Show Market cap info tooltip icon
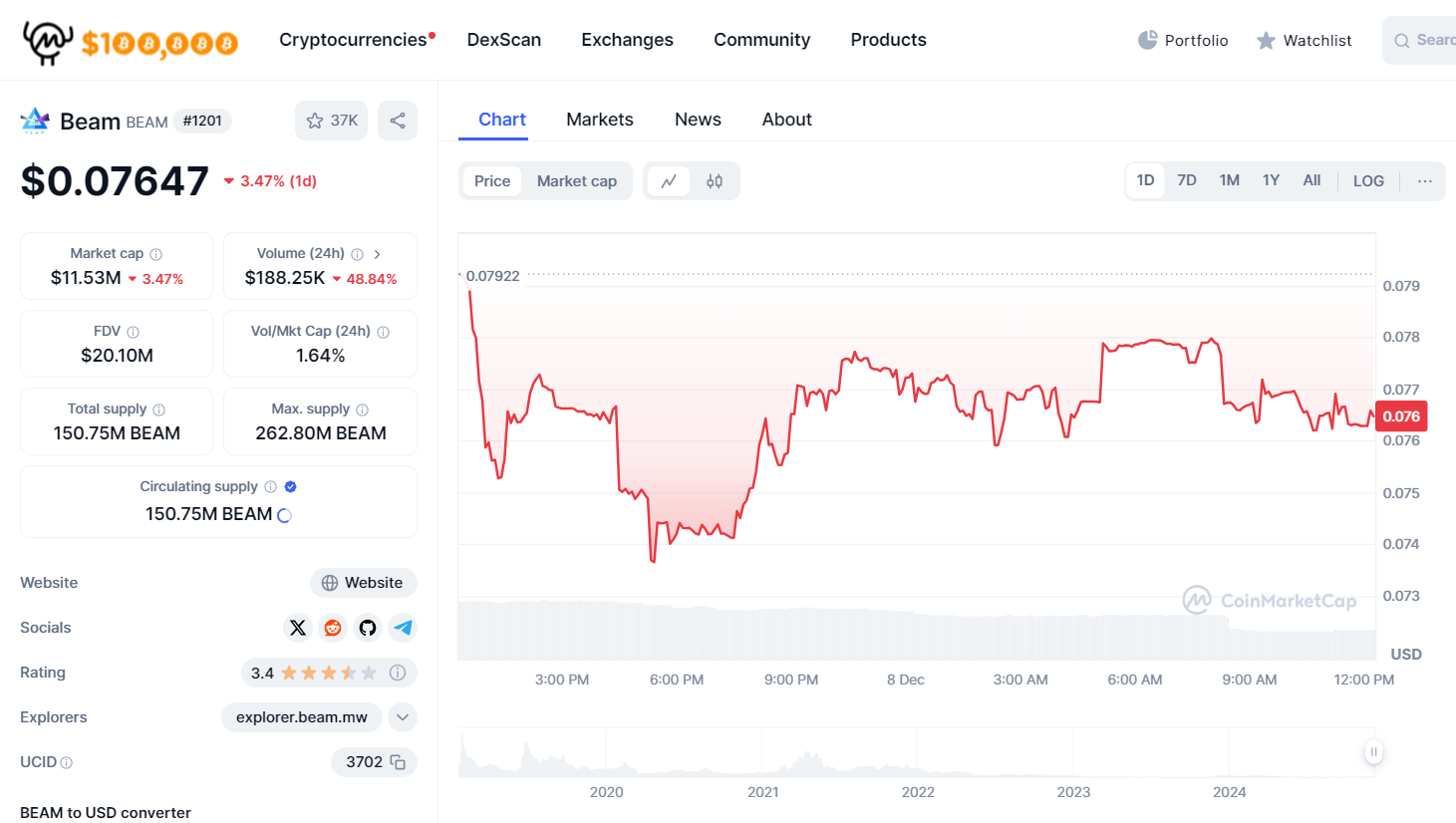This screenshot has width=1456, height=823. click(x=155, y=254)
